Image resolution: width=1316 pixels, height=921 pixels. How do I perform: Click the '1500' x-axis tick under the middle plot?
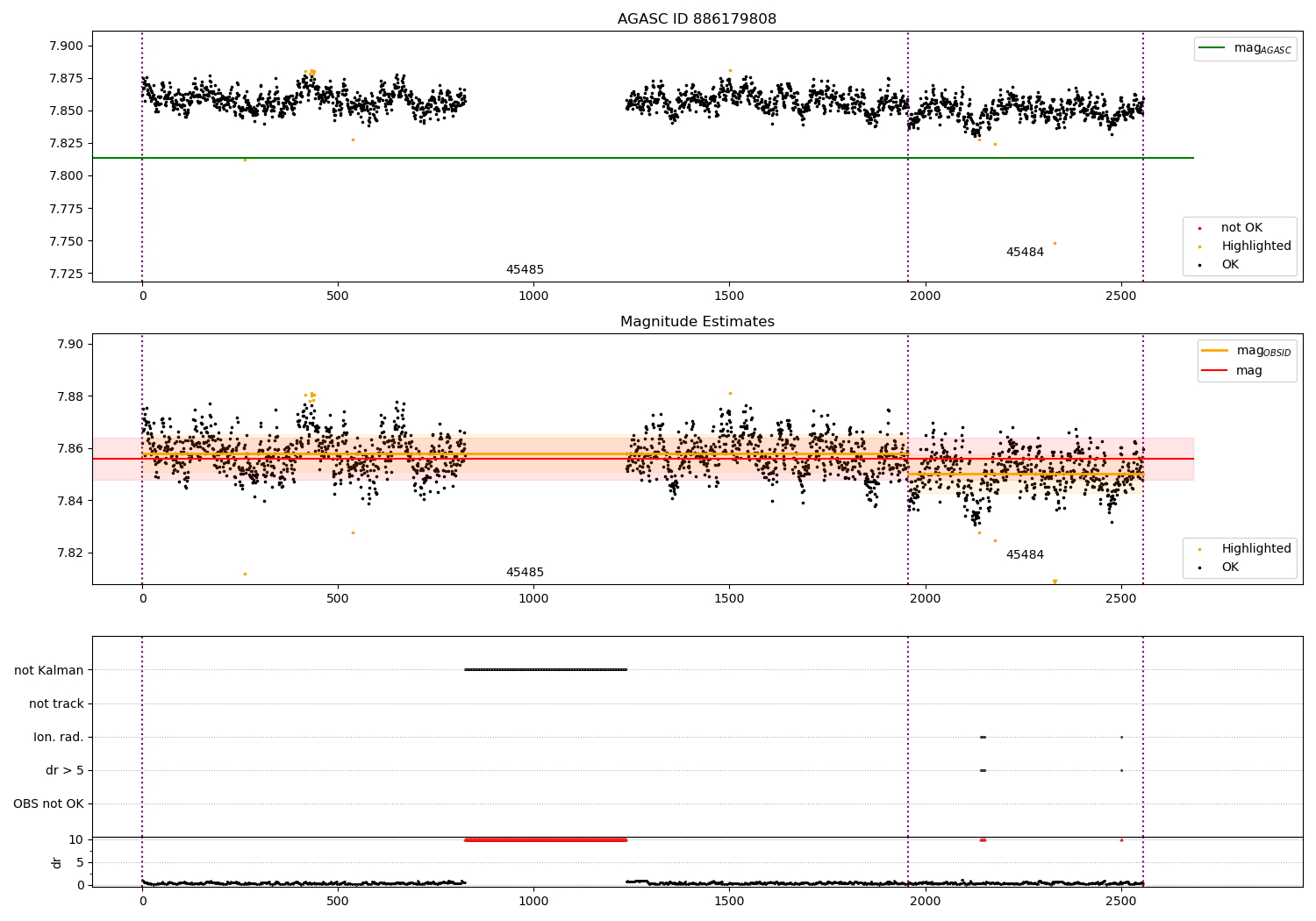coord(729,599)
